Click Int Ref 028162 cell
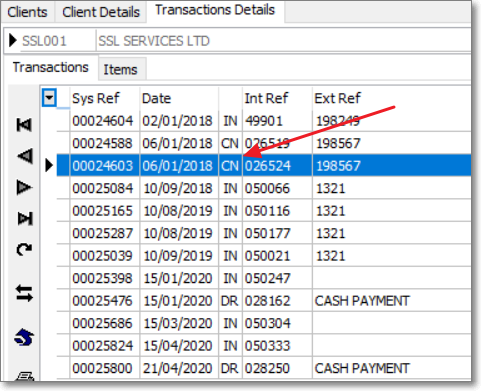 click(277, 301)
